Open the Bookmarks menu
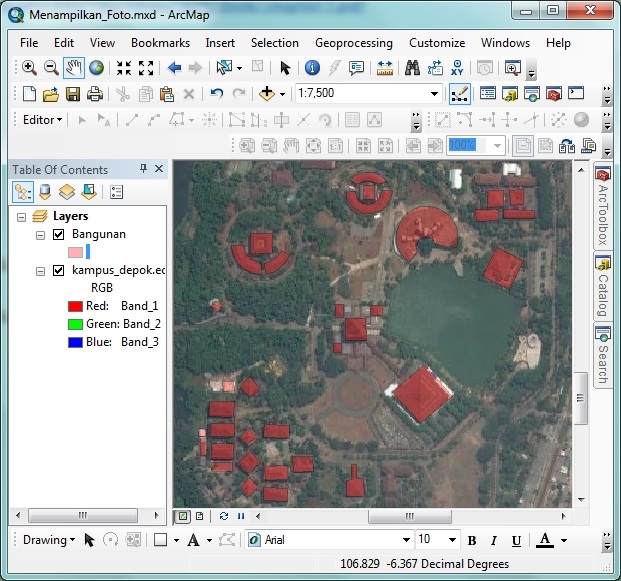This screenshot has width=621, height=581. pos(160,43)
